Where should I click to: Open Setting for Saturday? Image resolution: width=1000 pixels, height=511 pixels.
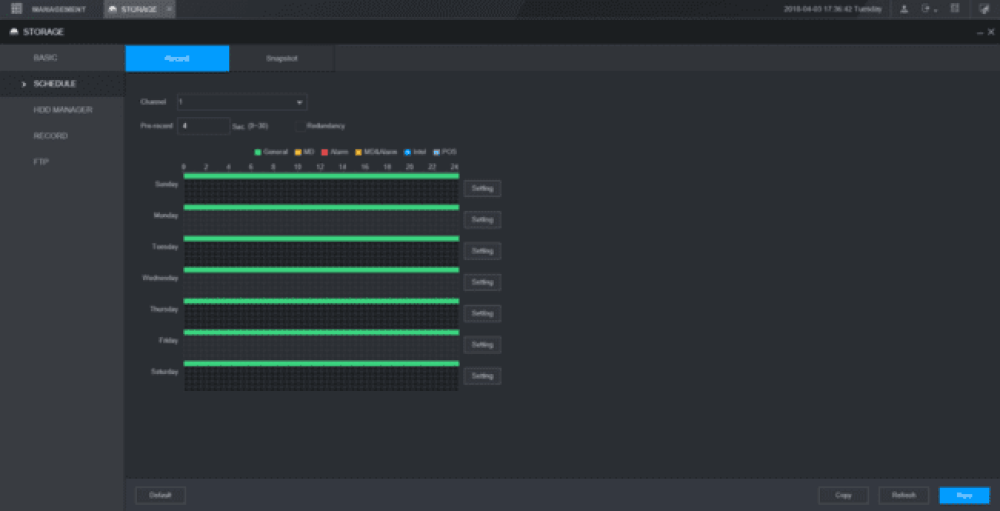click(482, 376)
